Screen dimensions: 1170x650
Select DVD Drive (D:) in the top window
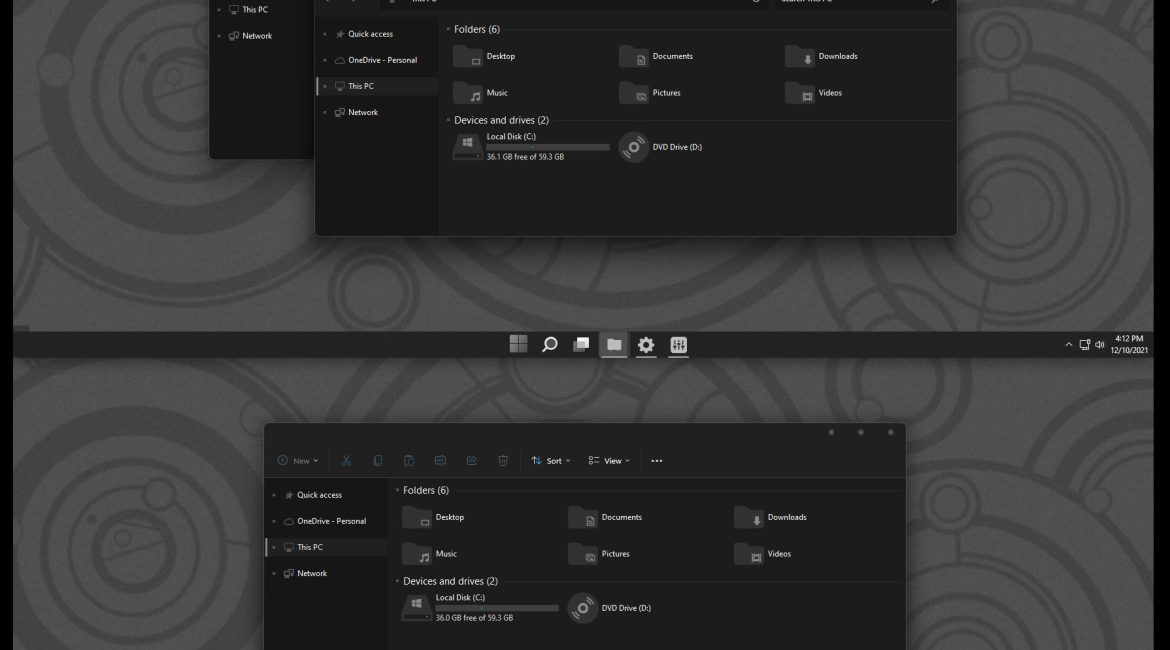661,147
